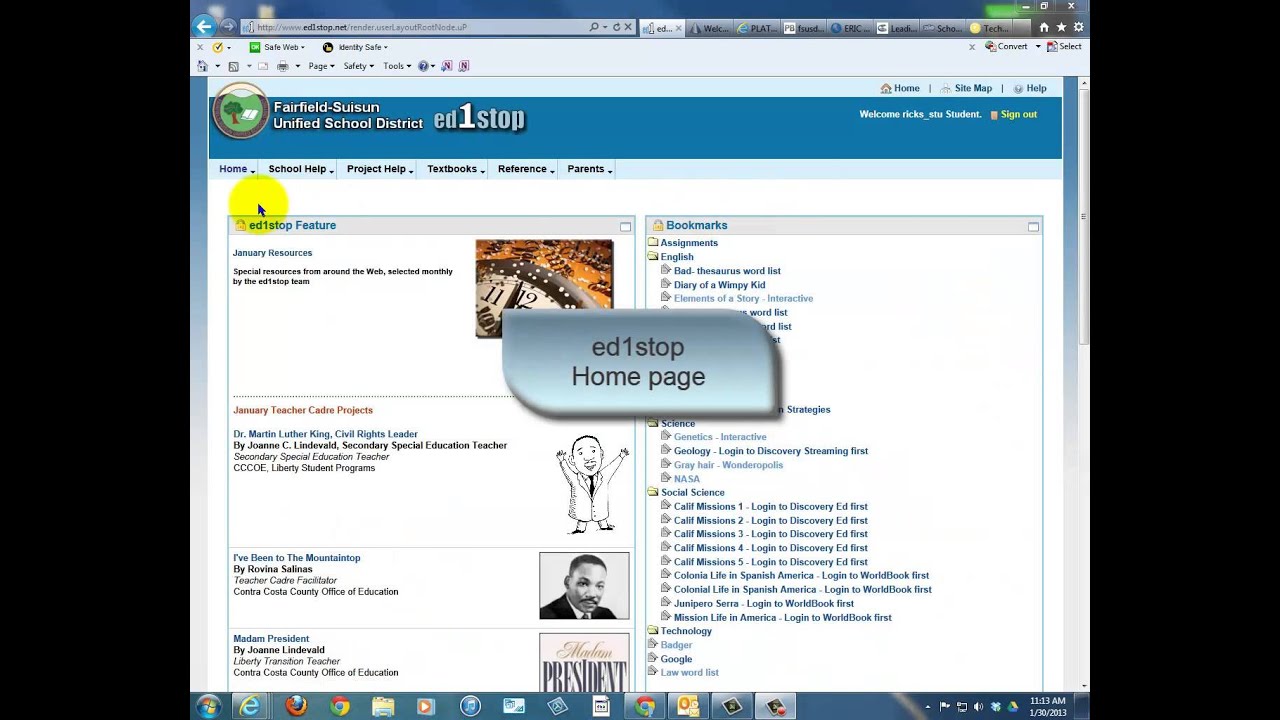Open Outlook from the taskbar

tap(688, 706)
